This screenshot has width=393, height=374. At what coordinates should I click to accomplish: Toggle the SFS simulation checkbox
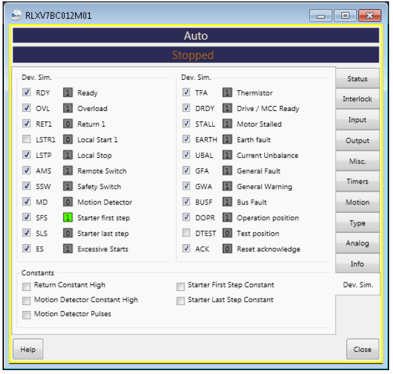click(x=27, y=217)
